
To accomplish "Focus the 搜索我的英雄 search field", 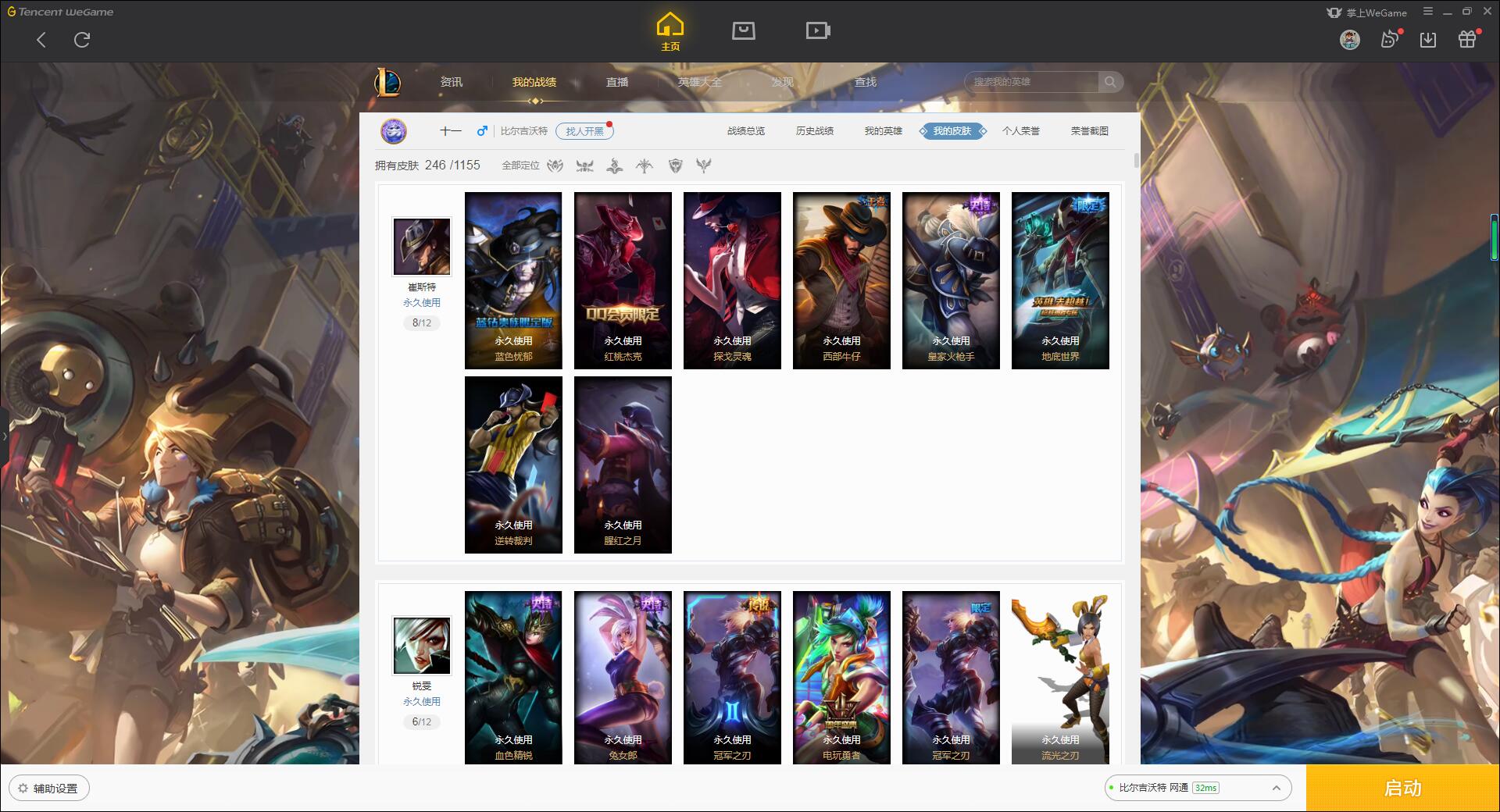I will pyautogui.click(x=1032, y=82).
